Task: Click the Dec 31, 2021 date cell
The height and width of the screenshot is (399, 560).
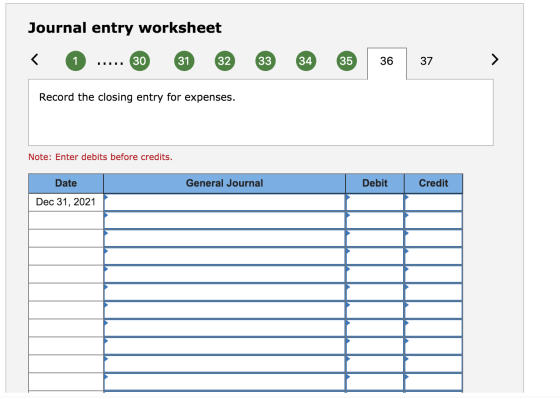Action: click(x=66, y=202)
